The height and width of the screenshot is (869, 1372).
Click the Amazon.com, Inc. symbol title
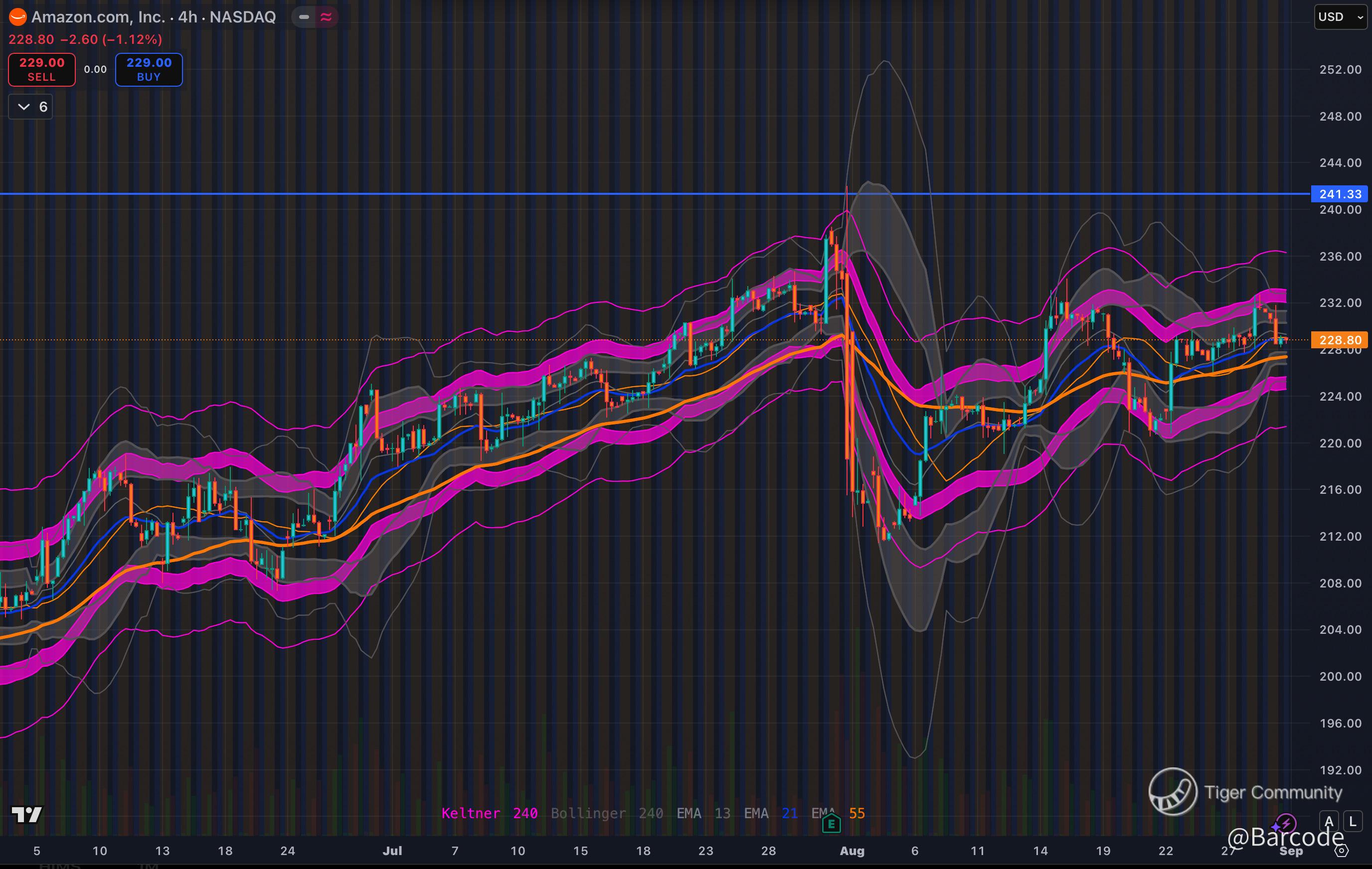coord(98,17)
